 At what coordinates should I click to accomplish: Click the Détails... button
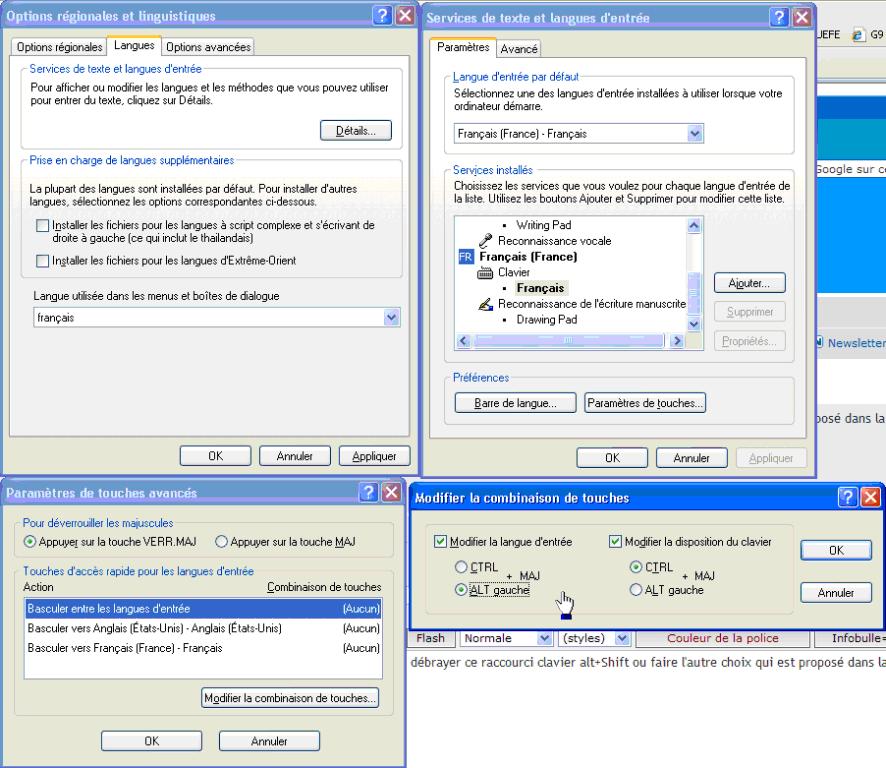point(356,130)
